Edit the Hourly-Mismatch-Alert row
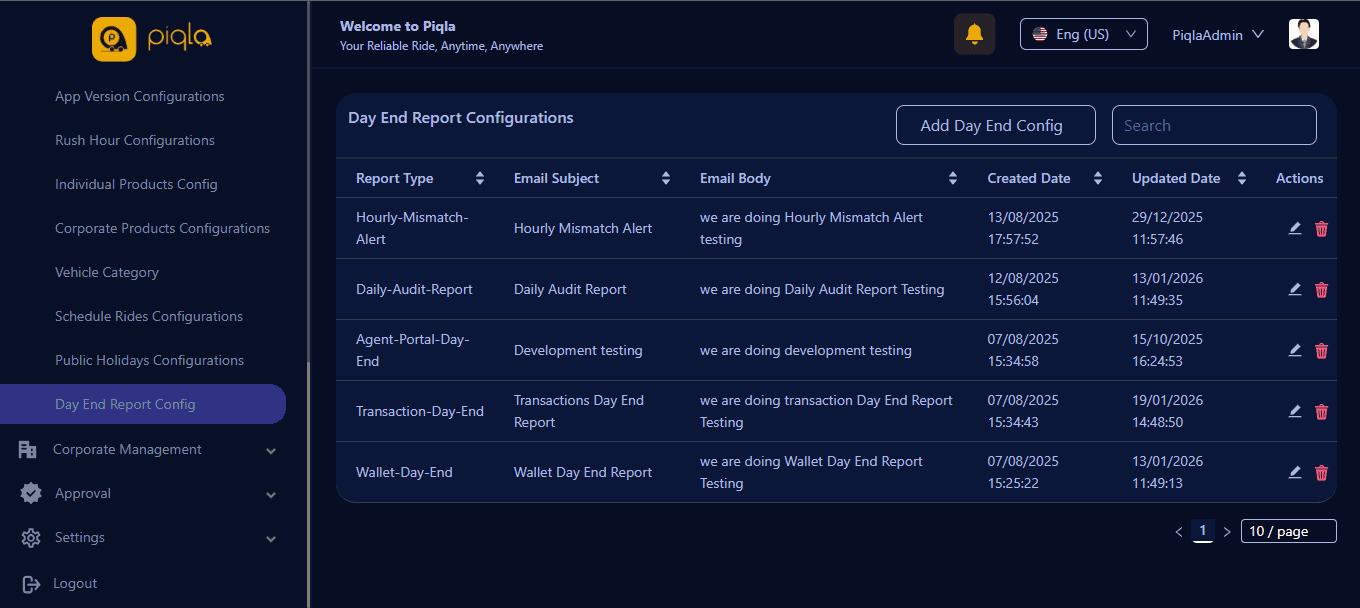 tap(1295, 228)
